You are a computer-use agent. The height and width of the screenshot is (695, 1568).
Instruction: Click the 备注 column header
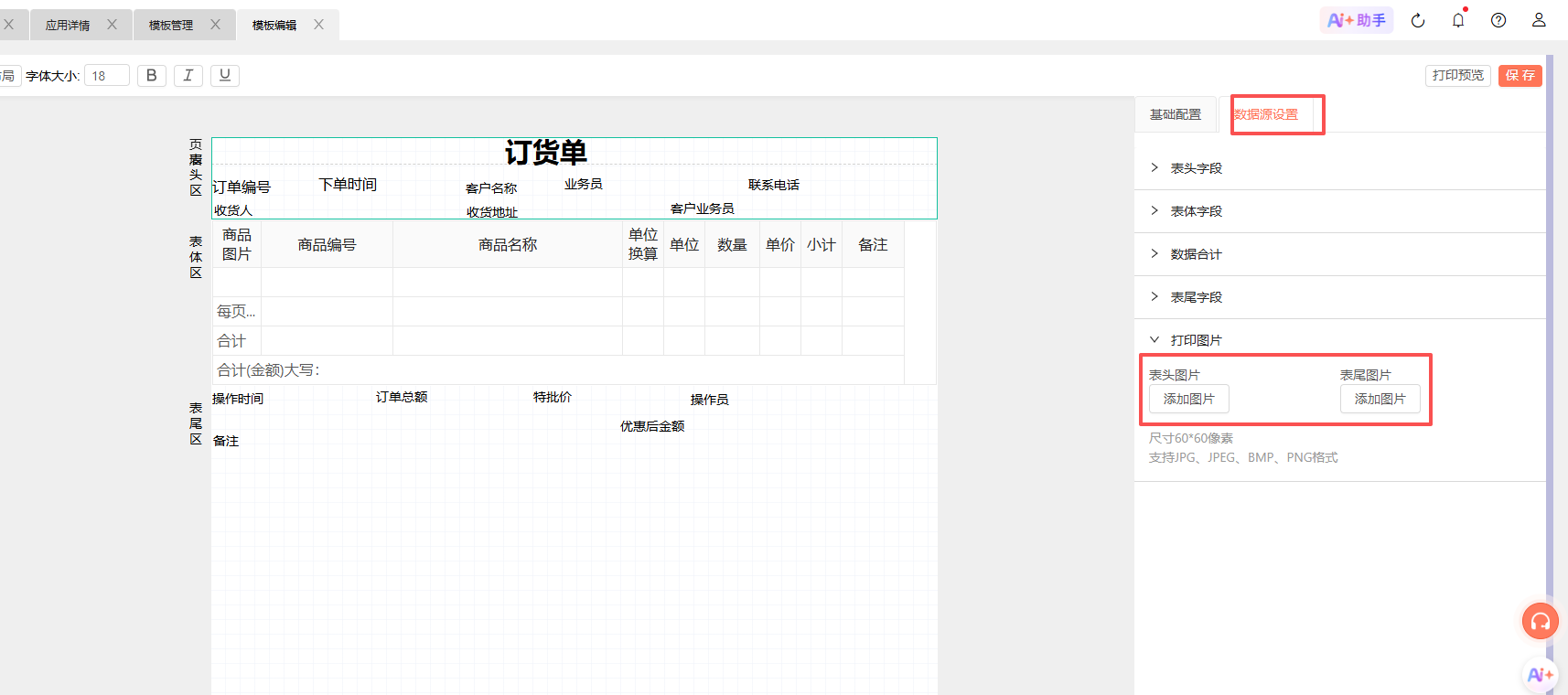873,244
